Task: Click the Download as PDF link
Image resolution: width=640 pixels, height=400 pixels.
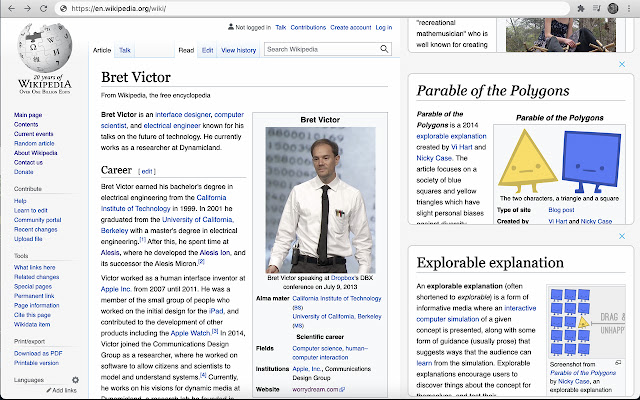Action: tap(38, 353)
